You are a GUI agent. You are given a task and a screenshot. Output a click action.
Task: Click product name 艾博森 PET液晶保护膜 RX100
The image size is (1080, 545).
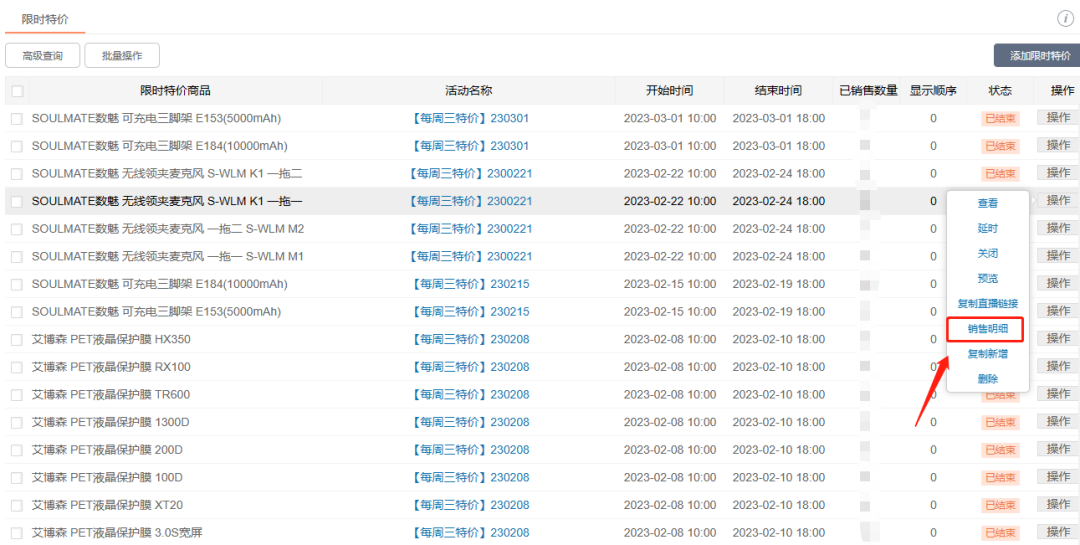tap(111, 367)
